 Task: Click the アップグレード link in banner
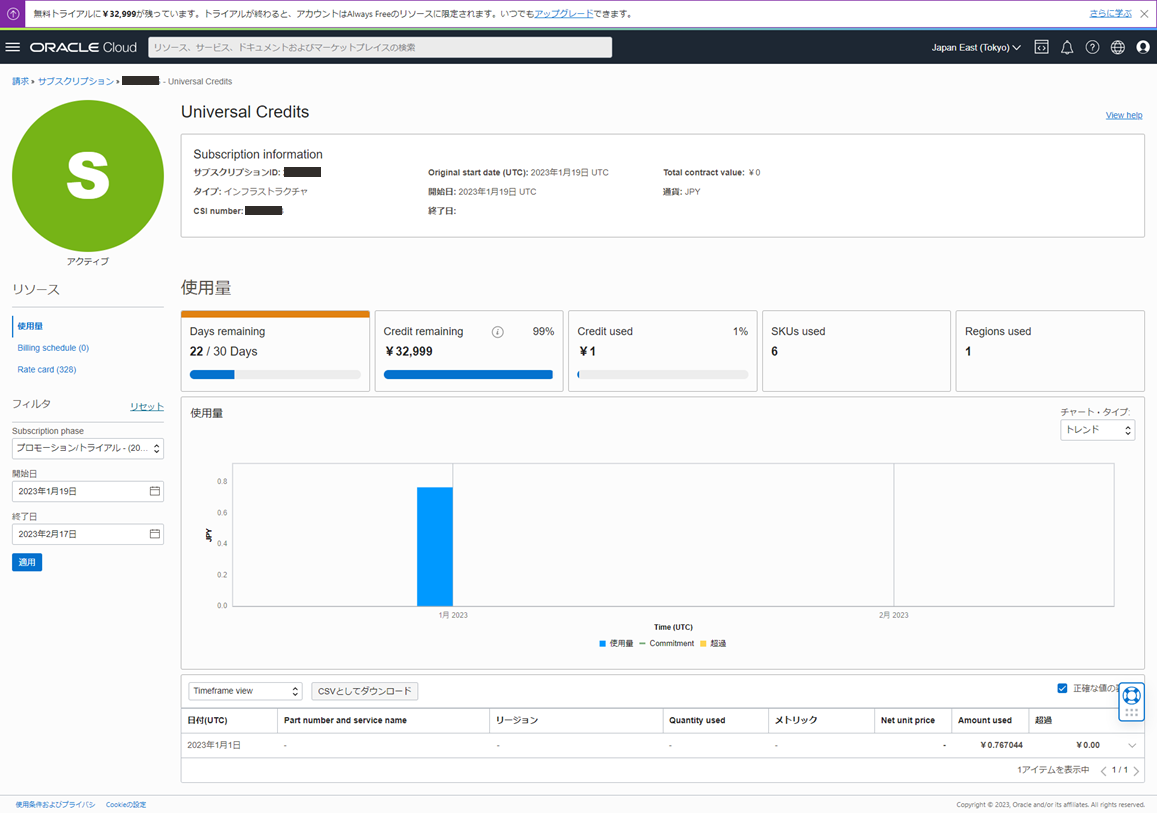[564, 14]
